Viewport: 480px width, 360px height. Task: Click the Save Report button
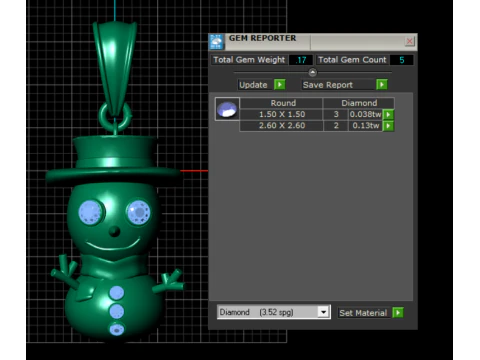(x=338, y=85)
